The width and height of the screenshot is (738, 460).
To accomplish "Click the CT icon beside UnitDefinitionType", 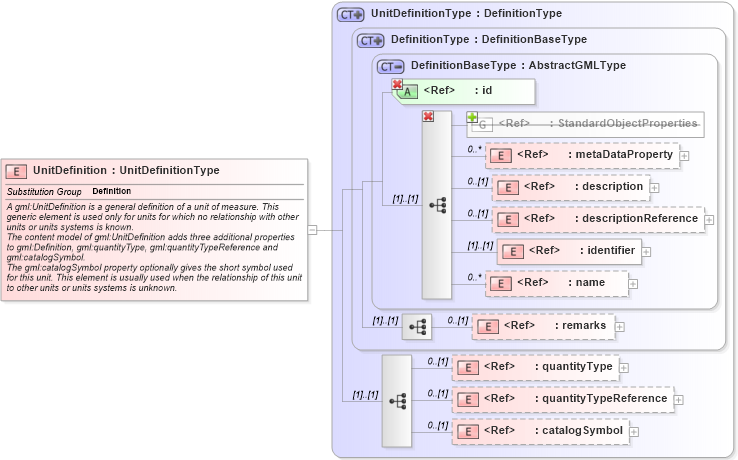I will pos(351,15).
